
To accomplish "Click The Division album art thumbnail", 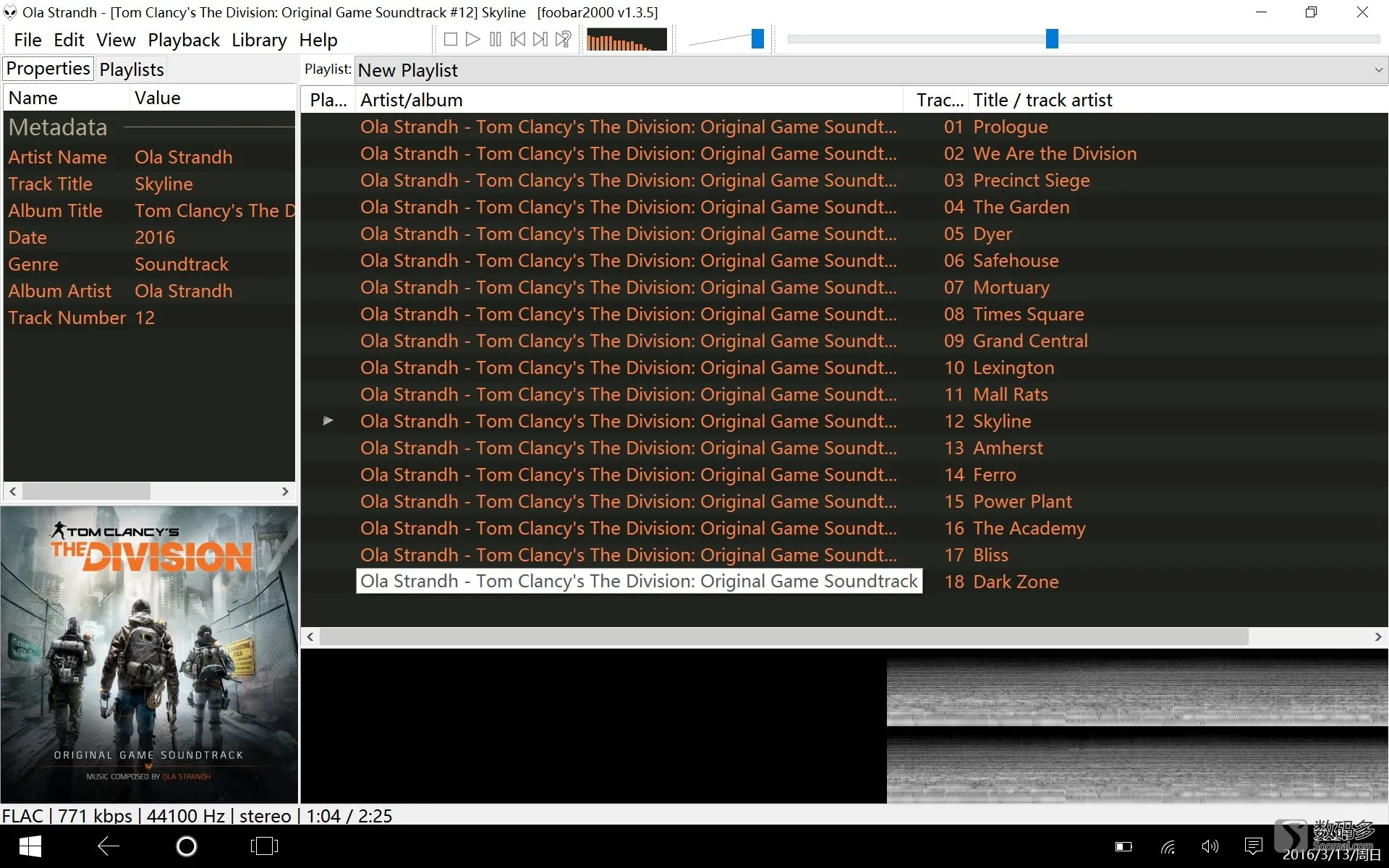I will [x=149, y=655].
